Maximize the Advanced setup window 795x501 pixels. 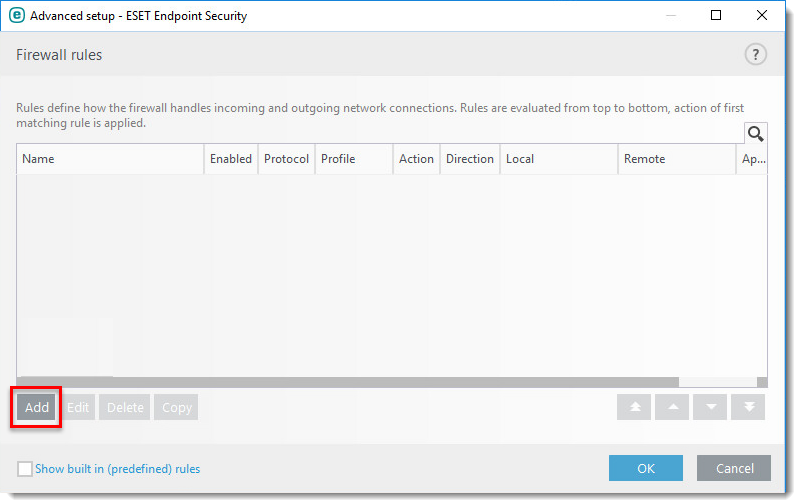click(716, 16)
